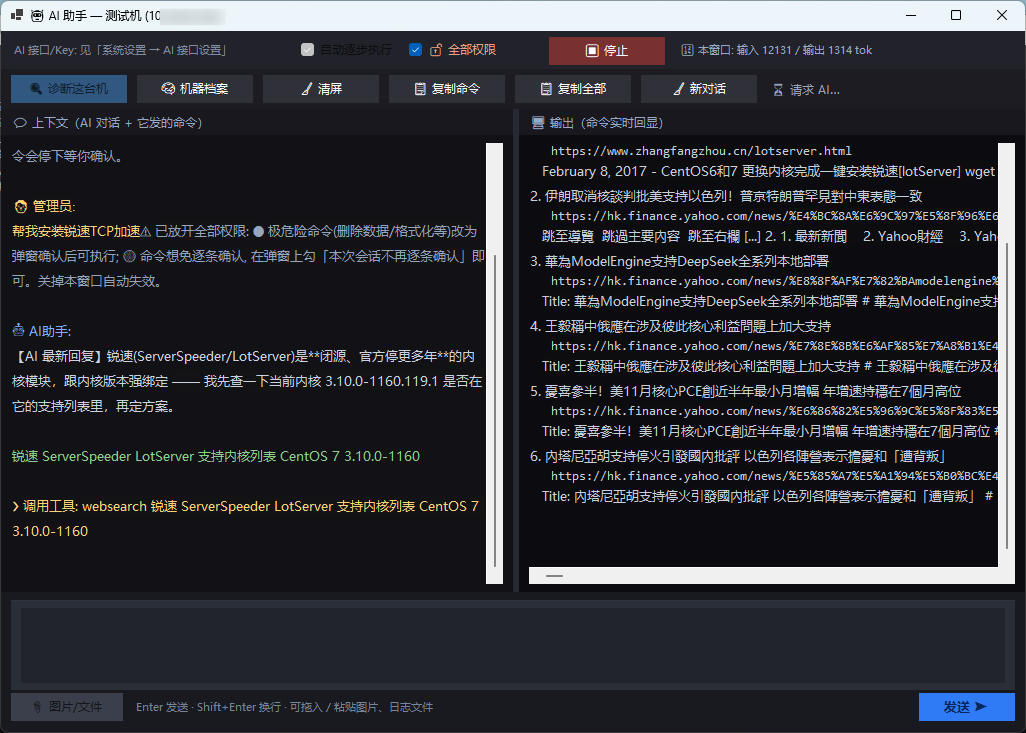
Task: Click the hourglass icon before 请求 AI
Action: tap(778, 90)
